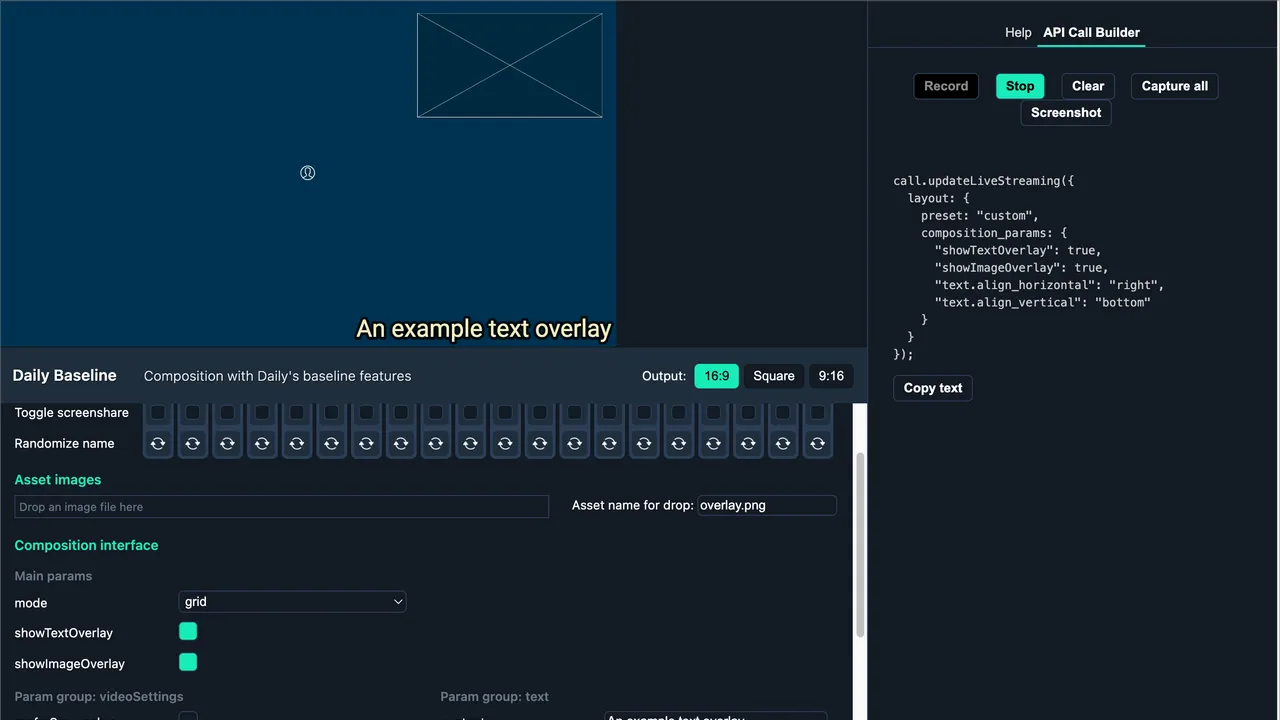Check the first Toggle screenshare checkbox

click(x=158, y=412)
